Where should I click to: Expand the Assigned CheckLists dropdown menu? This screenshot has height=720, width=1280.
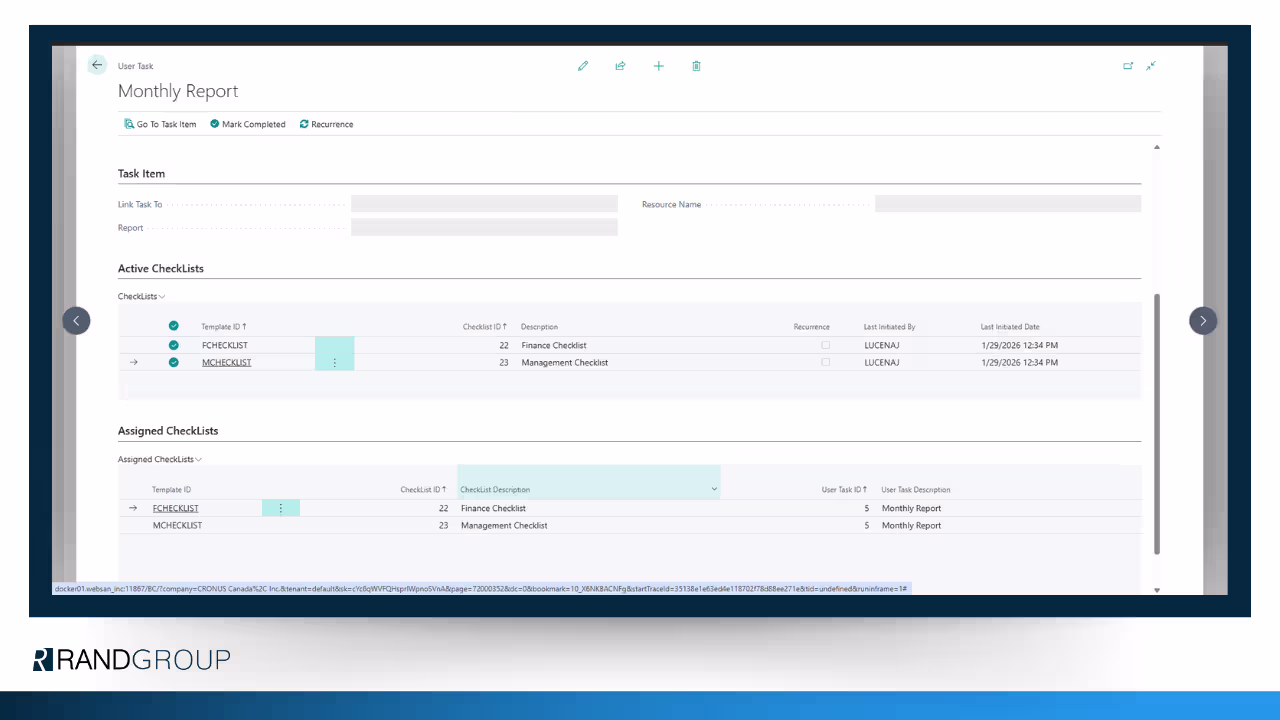[x=160, y=460]
